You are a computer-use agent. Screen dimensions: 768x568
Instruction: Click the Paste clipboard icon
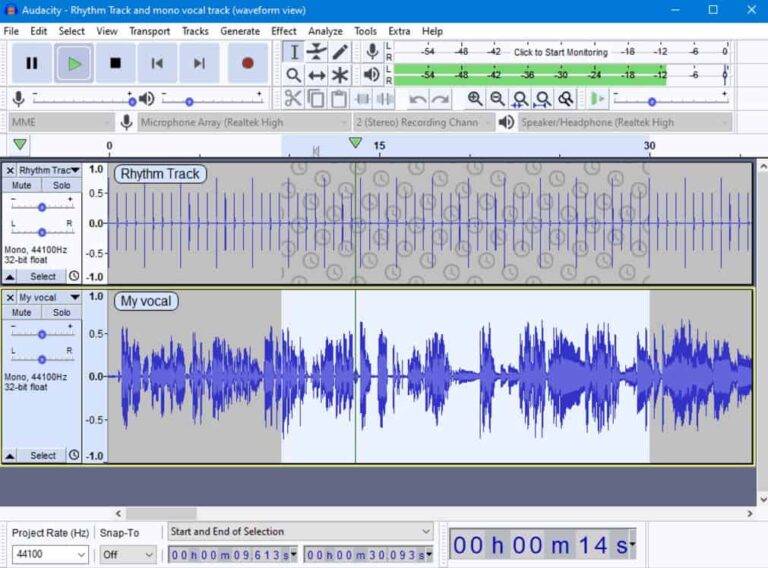point(339,98)
